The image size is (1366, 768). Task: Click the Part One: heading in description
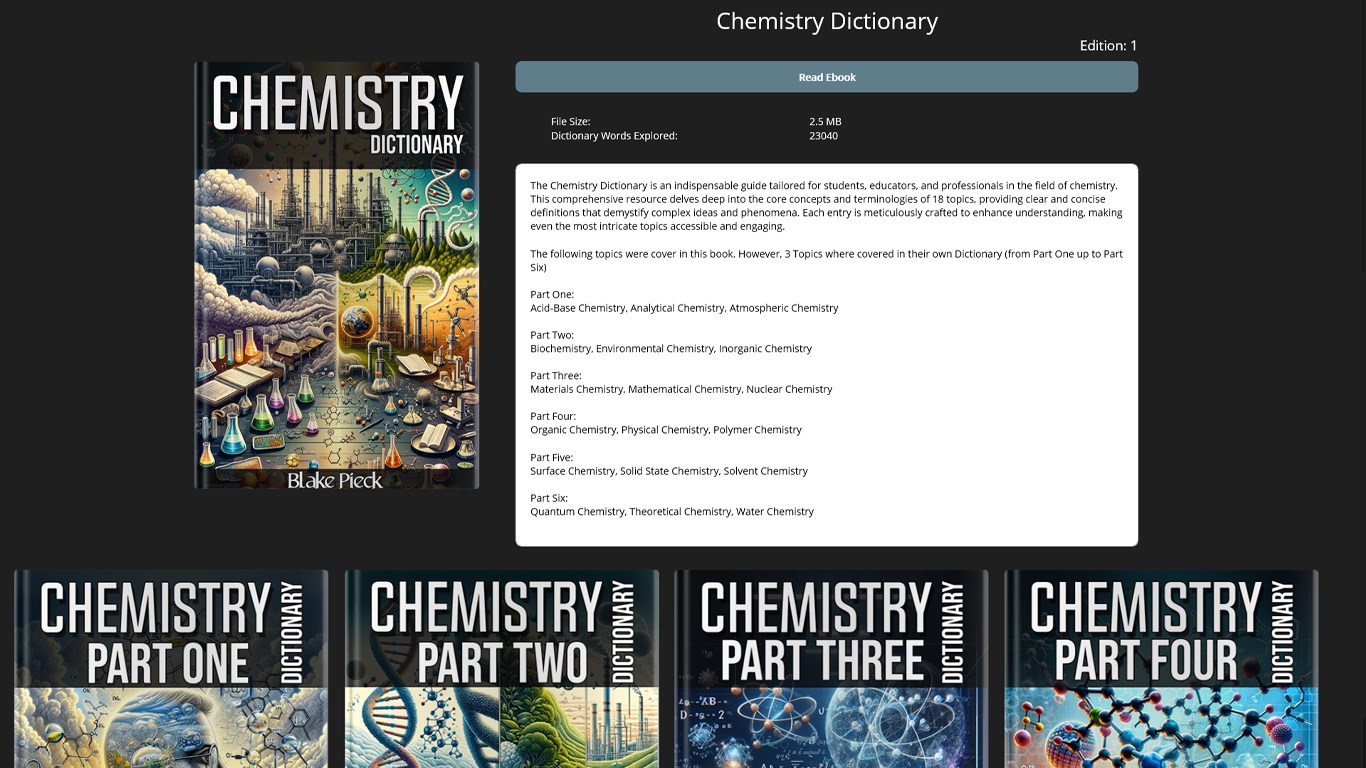coord(552,294)
